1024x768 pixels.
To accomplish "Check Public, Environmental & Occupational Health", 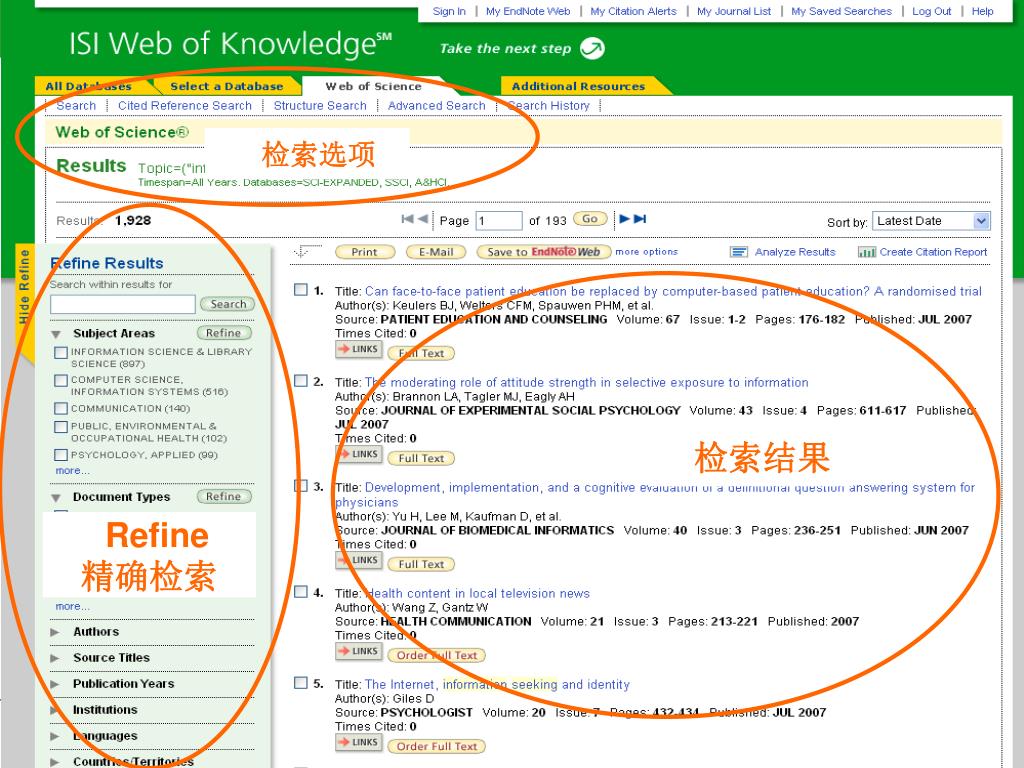I will point(61,426).
